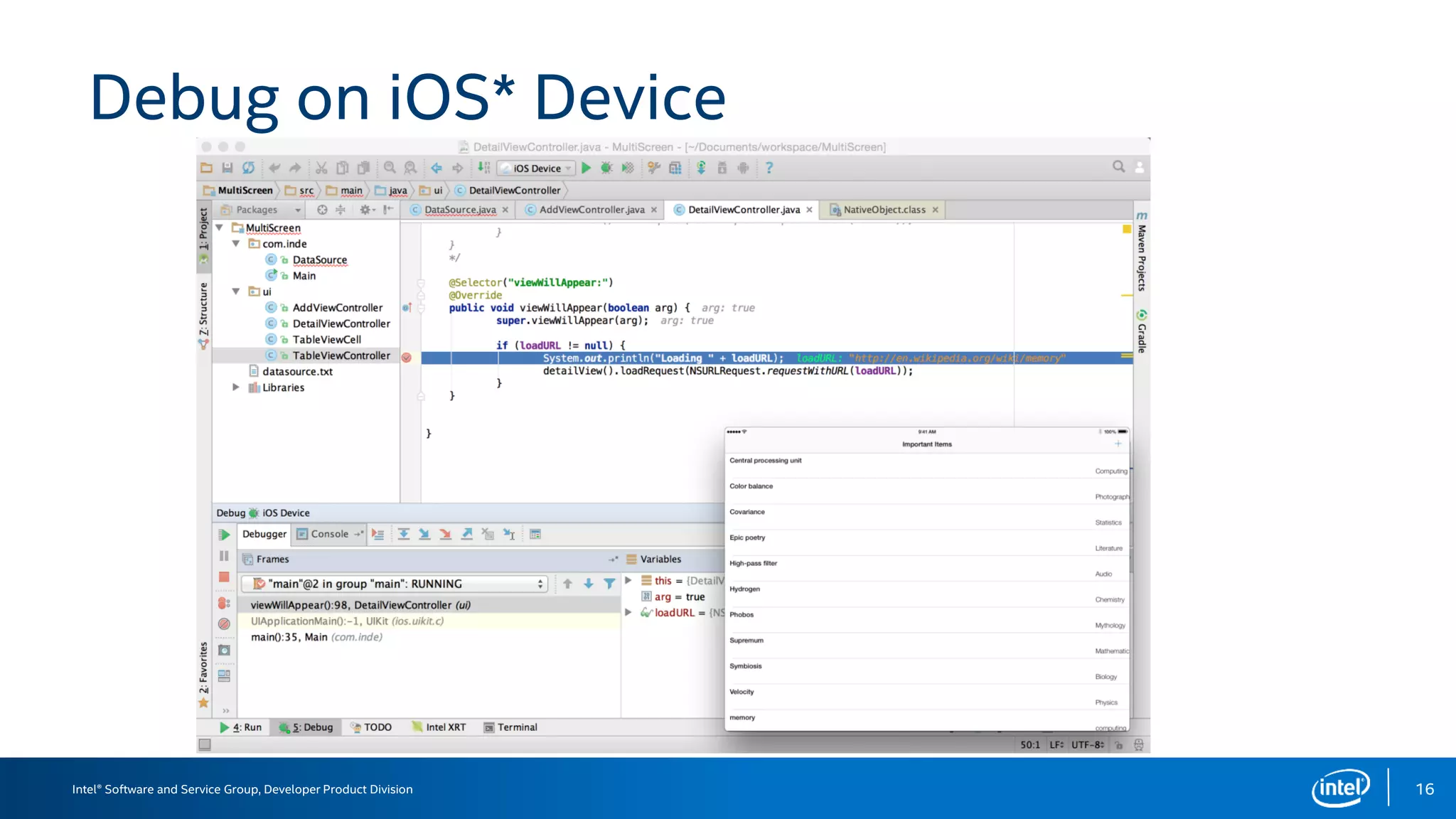1456x819 pixels.
Task: Click the Redo arrow icon
Action: tap(295, 168)
